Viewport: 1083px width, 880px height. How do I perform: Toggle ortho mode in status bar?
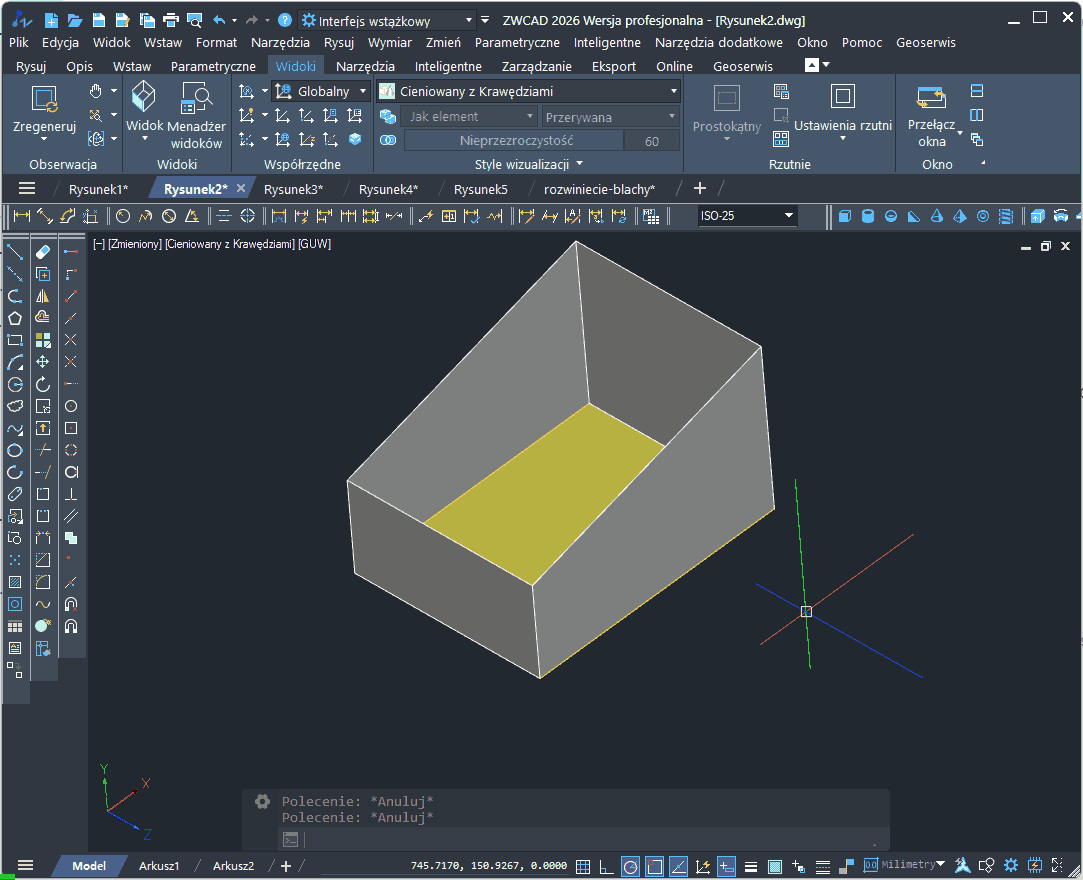(606, 866)
